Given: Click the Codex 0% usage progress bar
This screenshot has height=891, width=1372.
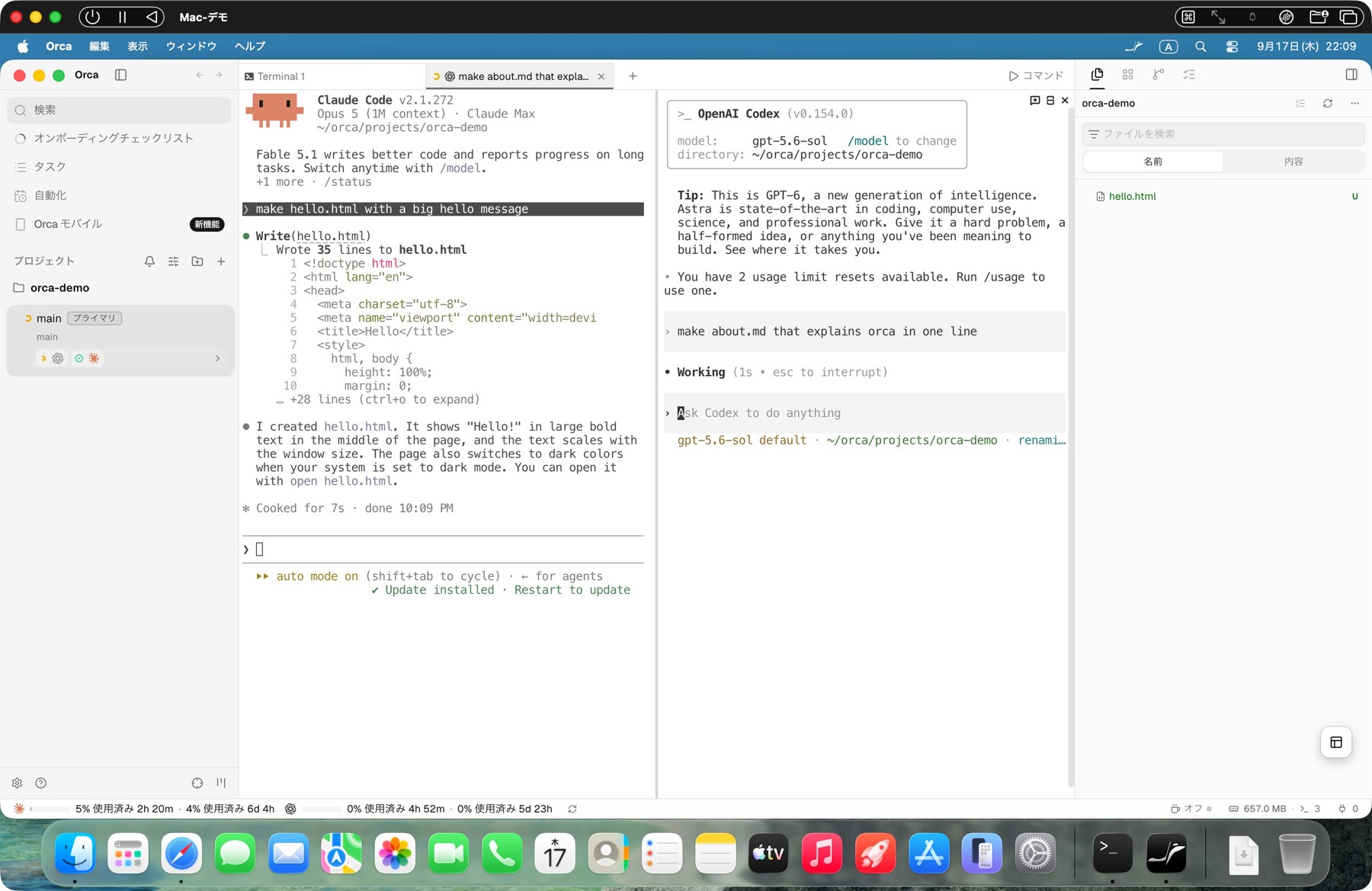Looking at the screenshot, I should click(322, 809).
